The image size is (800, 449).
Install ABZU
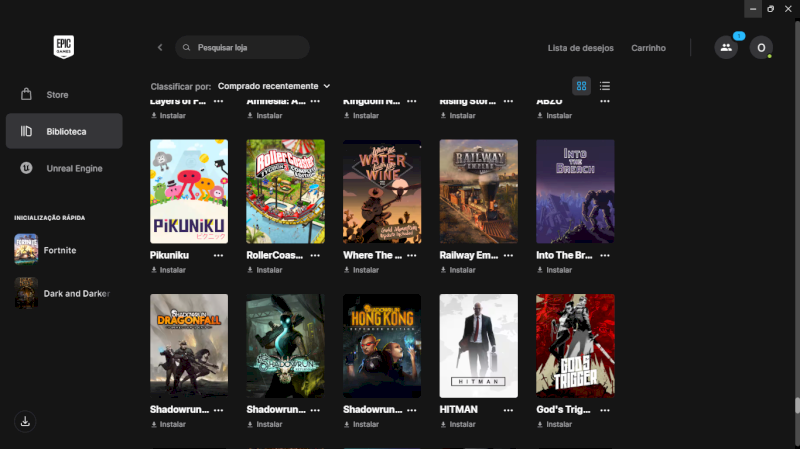point(555,116)
